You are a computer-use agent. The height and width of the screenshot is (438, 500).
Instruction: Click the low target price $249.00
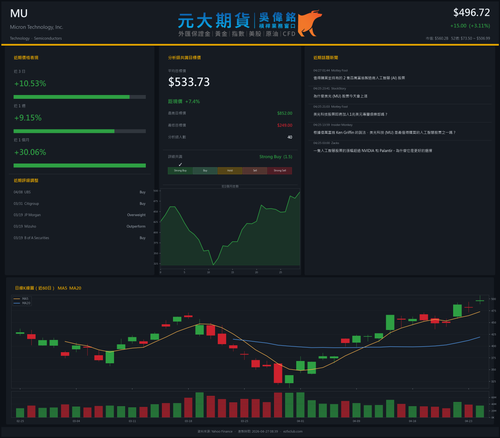coord(285,125)
